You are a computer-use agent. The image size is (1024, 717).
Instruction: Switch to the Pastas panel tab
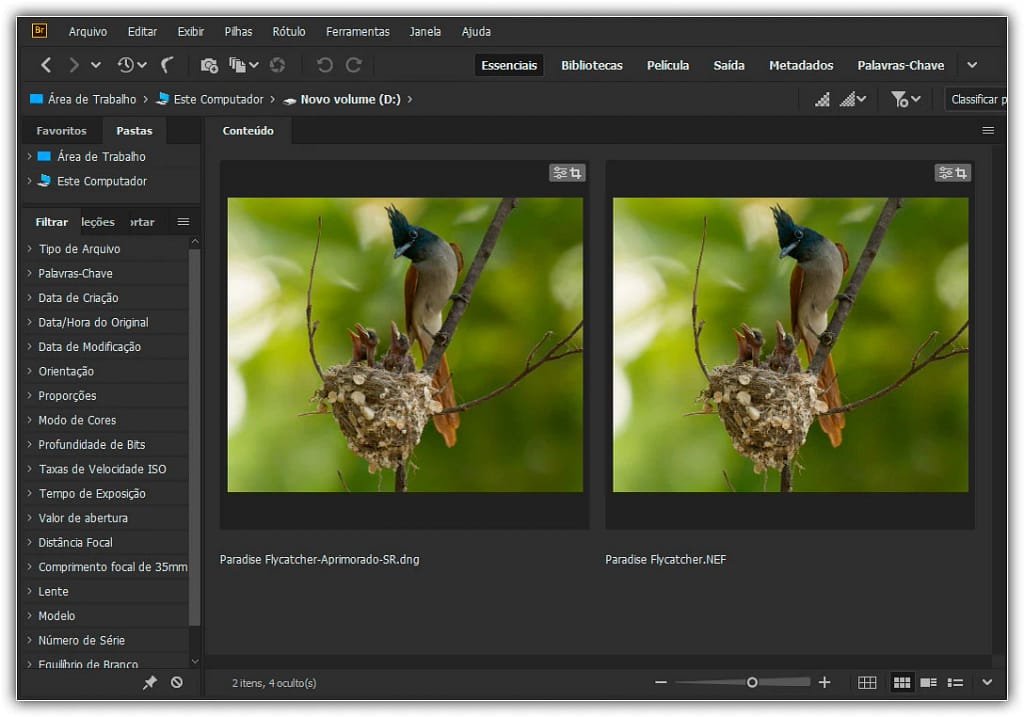[134, 131]
